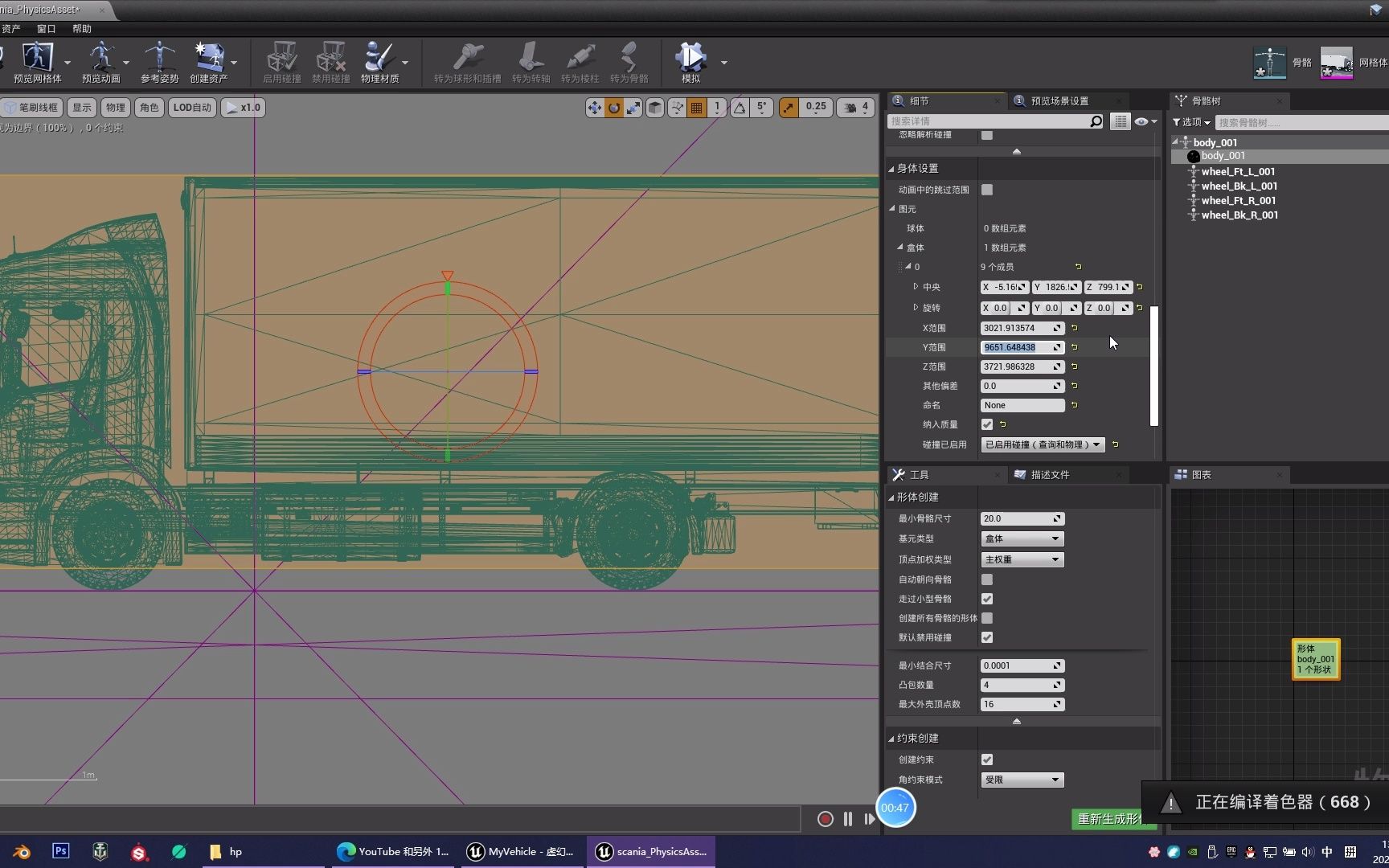Convert body using 转为转轴 icon

530,62
